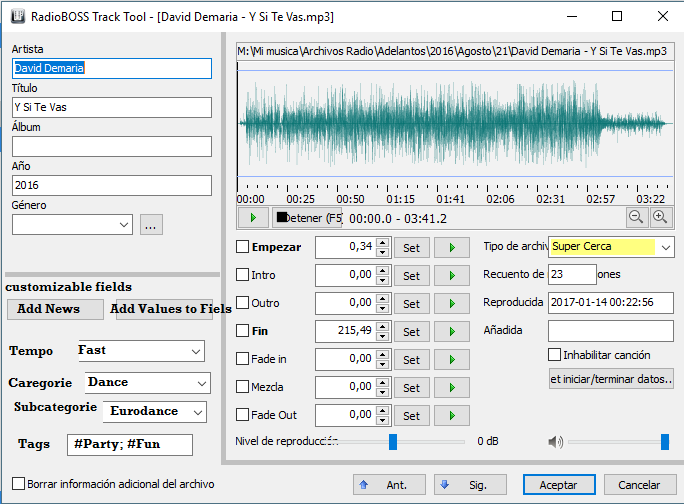Enable the Fin checkbox

(243, 330)
